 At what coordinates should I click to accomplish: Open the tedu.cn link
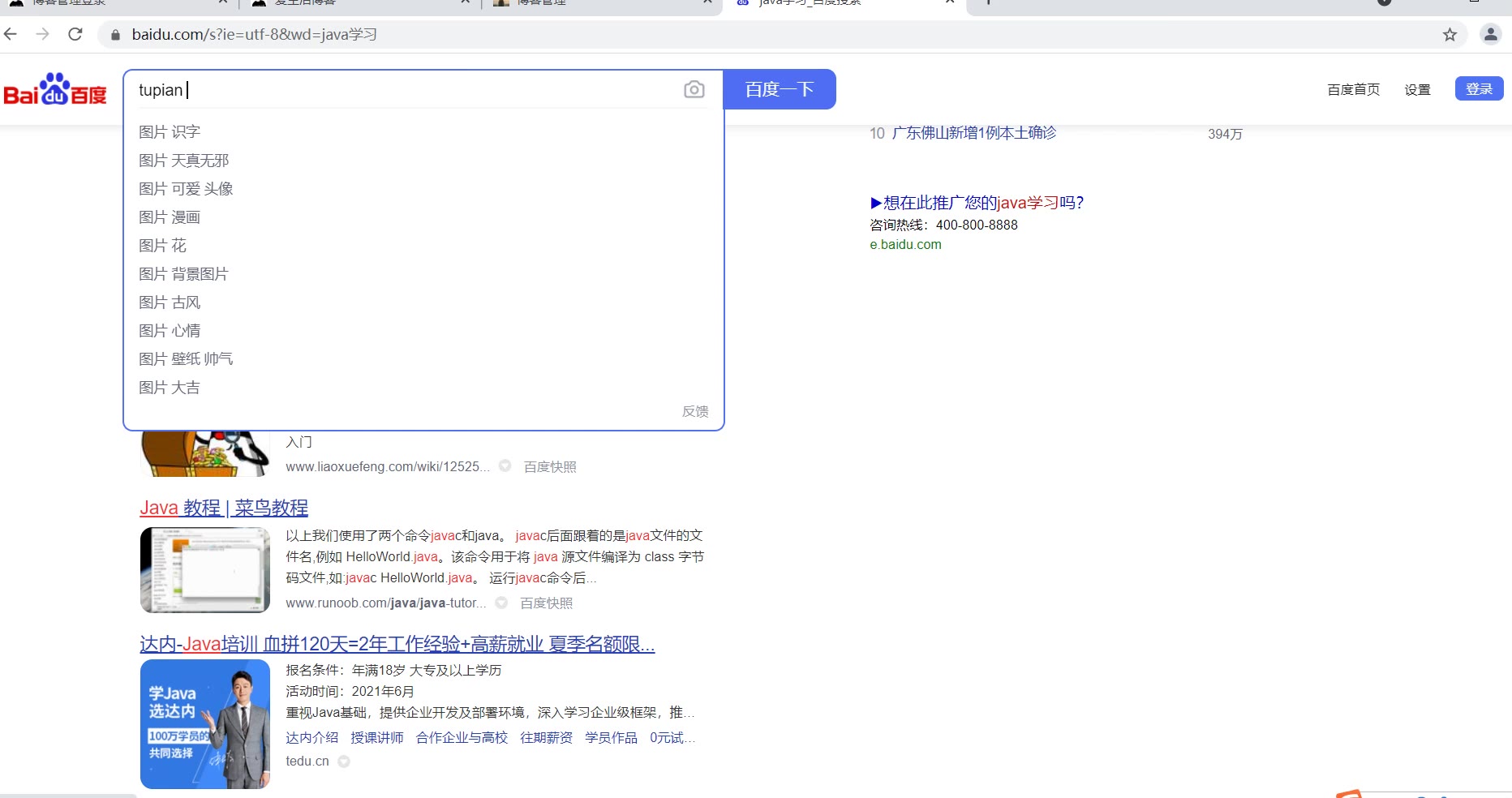click(x=307, y=761)
